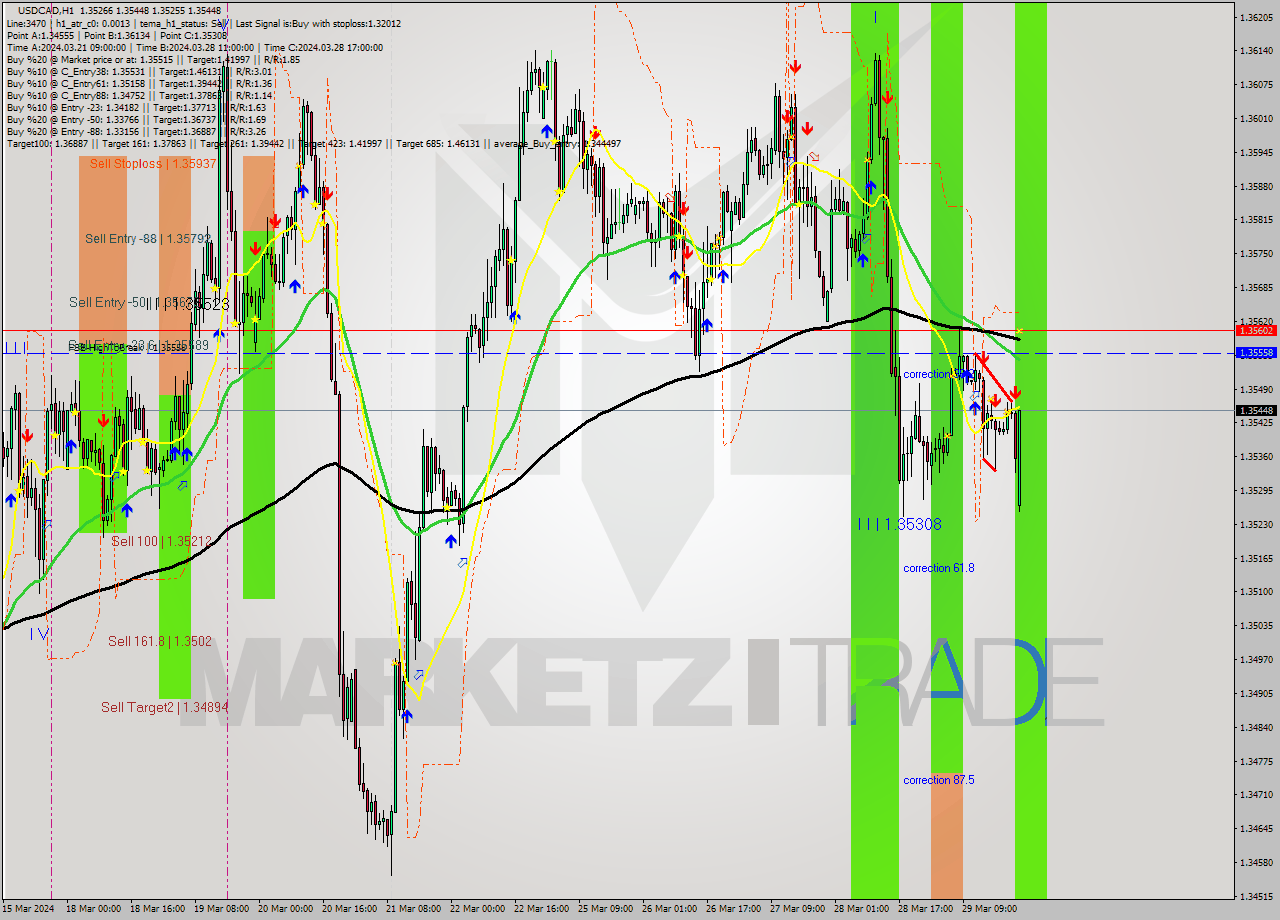Select the Buy %10 @ Entry -23 line
This screenshot has width=1280, height=920.
coord(136,107)
